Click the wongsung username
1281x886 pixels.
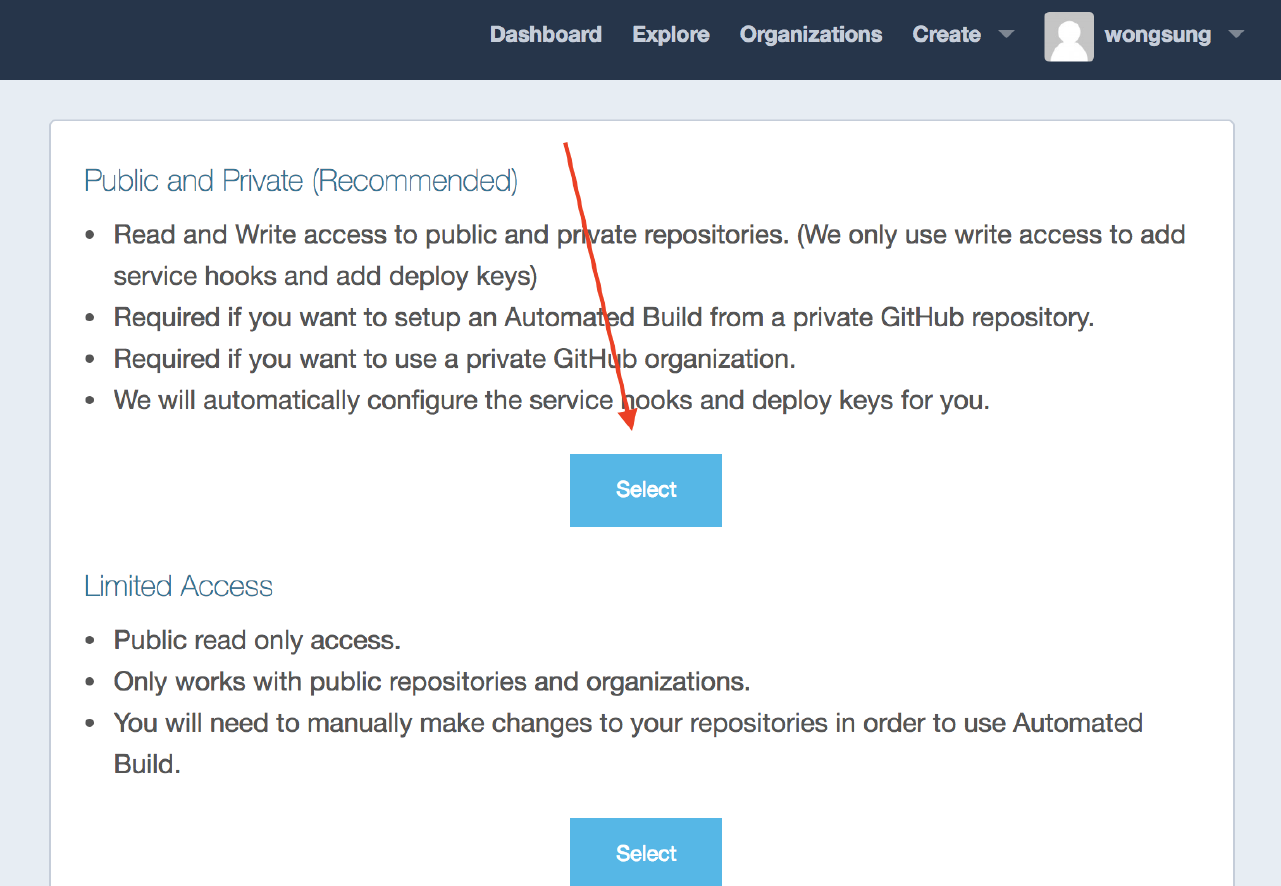coord(1157,35)
